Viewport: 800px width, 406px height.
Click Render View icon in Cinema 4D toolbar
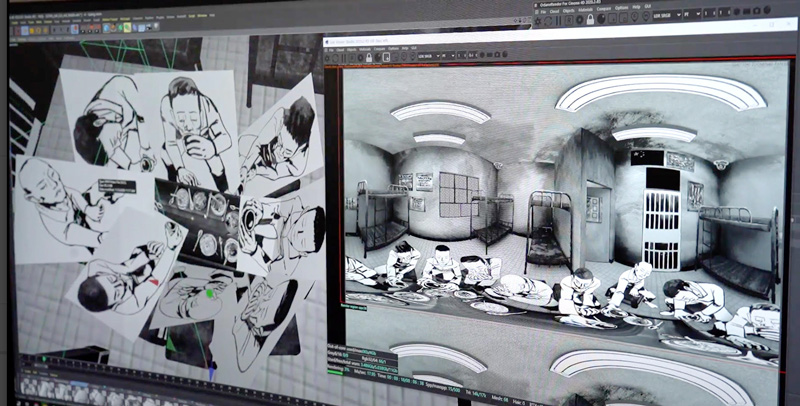tap(83, 29)
